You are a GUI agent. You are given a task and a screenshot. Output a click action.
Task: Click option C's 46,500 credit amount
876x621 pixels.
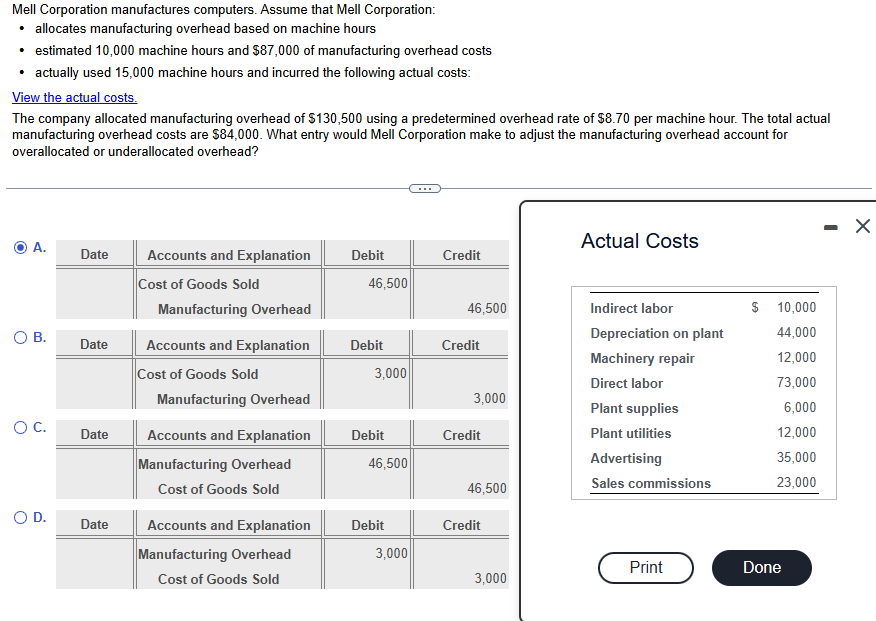[x=487, y=488]
